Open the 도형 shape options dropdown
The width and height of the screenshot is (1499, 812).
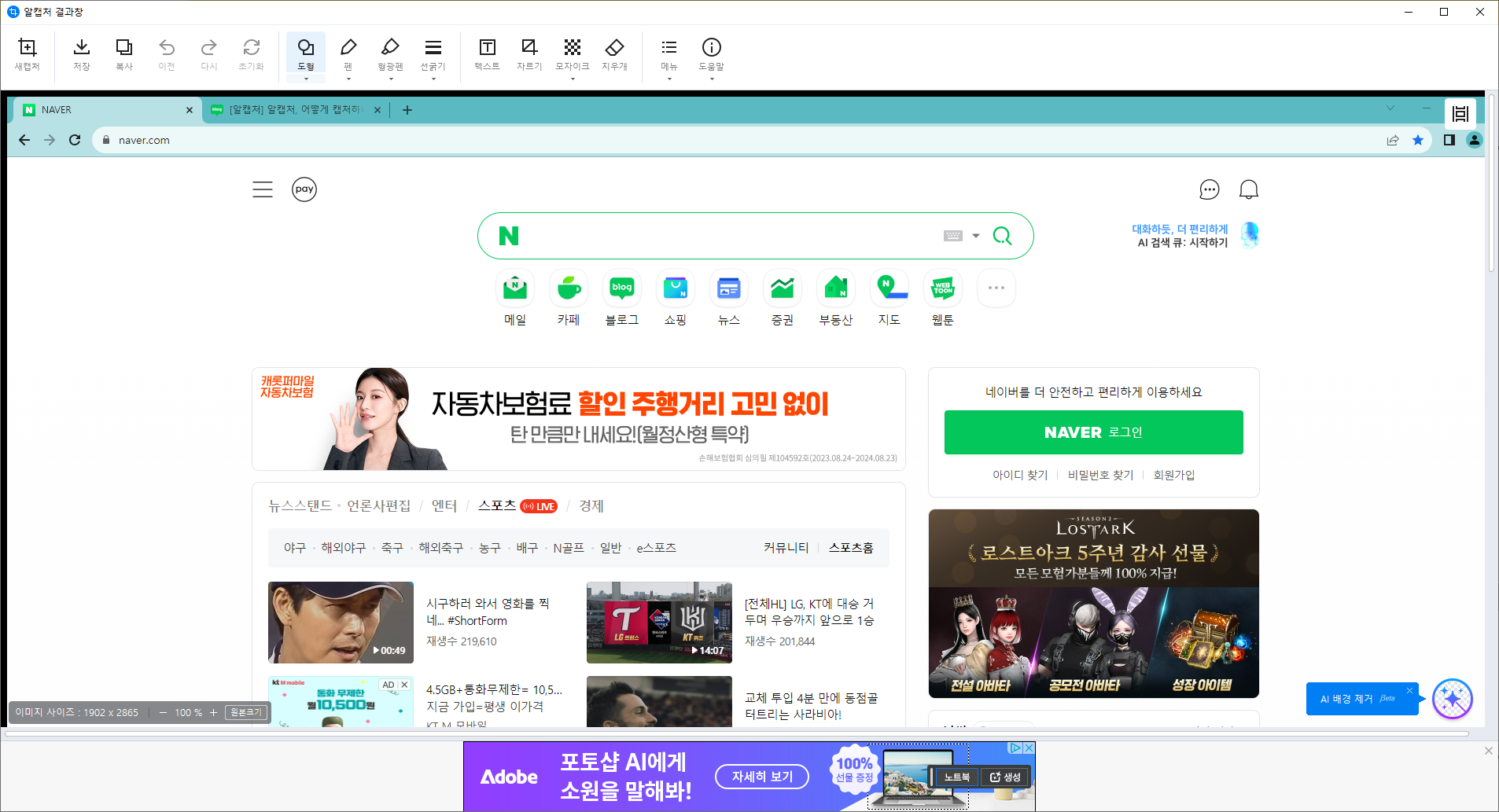pos(306,78)
